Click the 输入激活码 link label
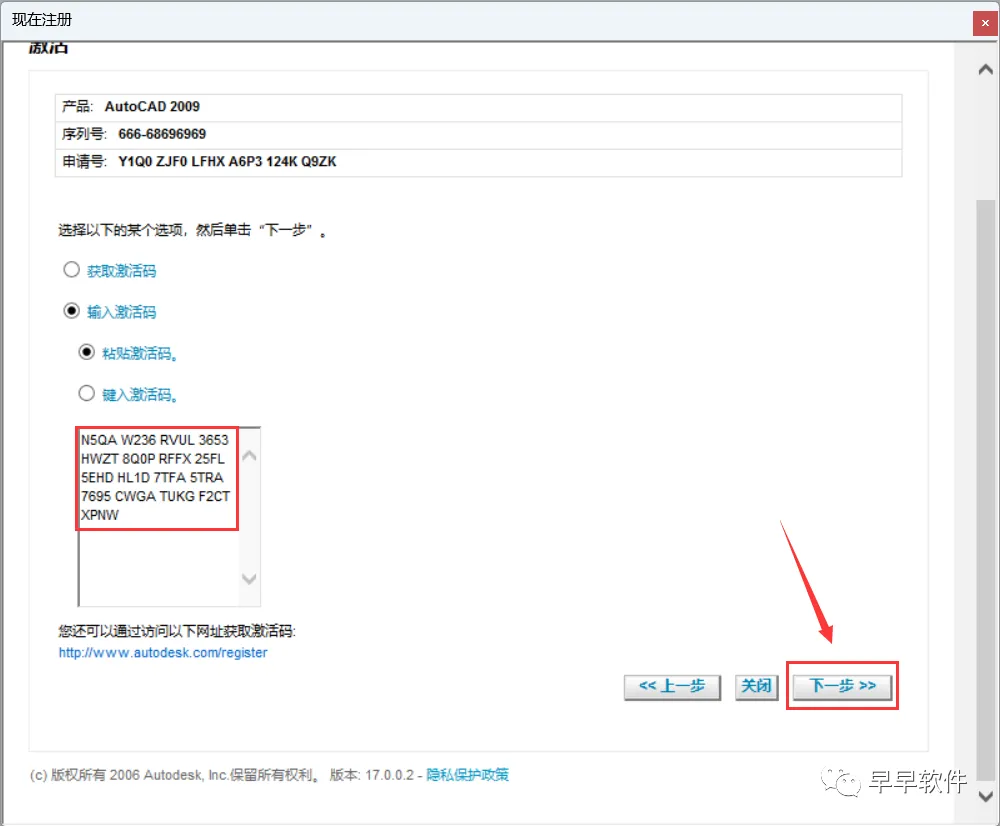 pyautogui.click(x=121, y=312)
